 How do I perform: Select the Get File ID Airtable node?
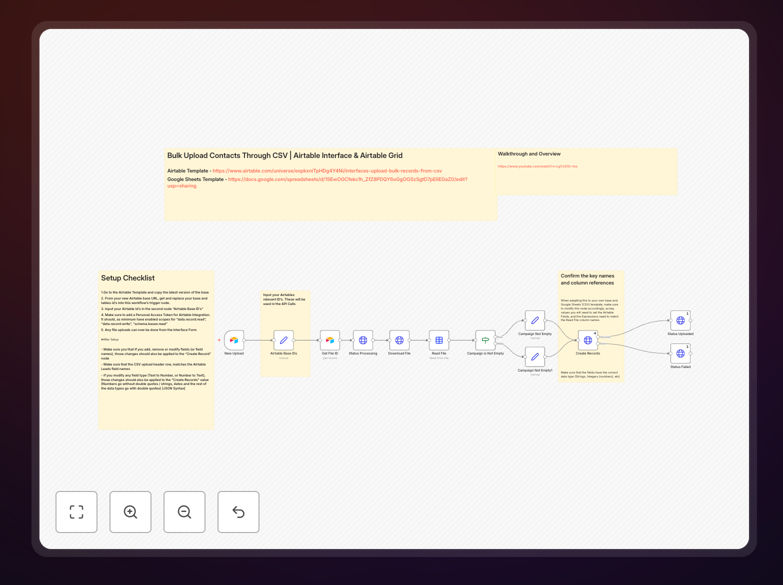click(x=330, y=340)
